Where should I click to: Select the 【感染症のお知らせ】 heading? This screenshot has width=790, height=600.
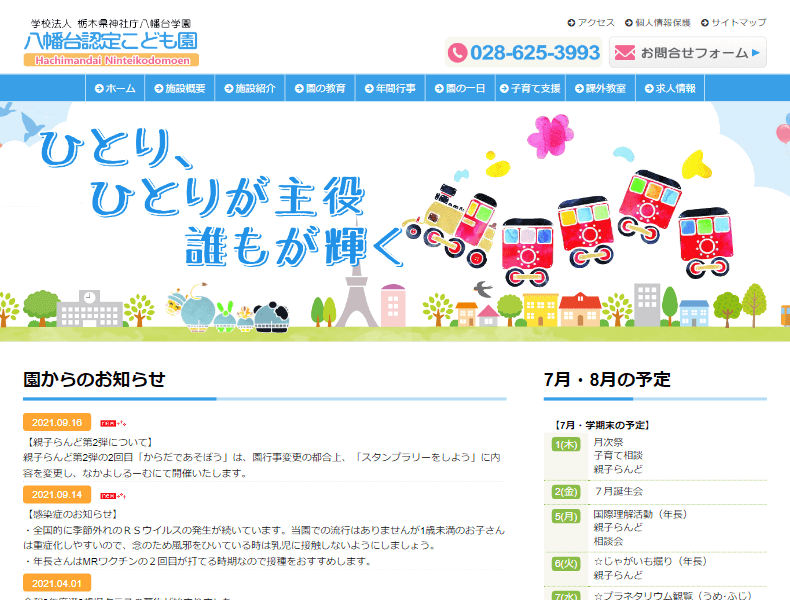tap(71, 514)
